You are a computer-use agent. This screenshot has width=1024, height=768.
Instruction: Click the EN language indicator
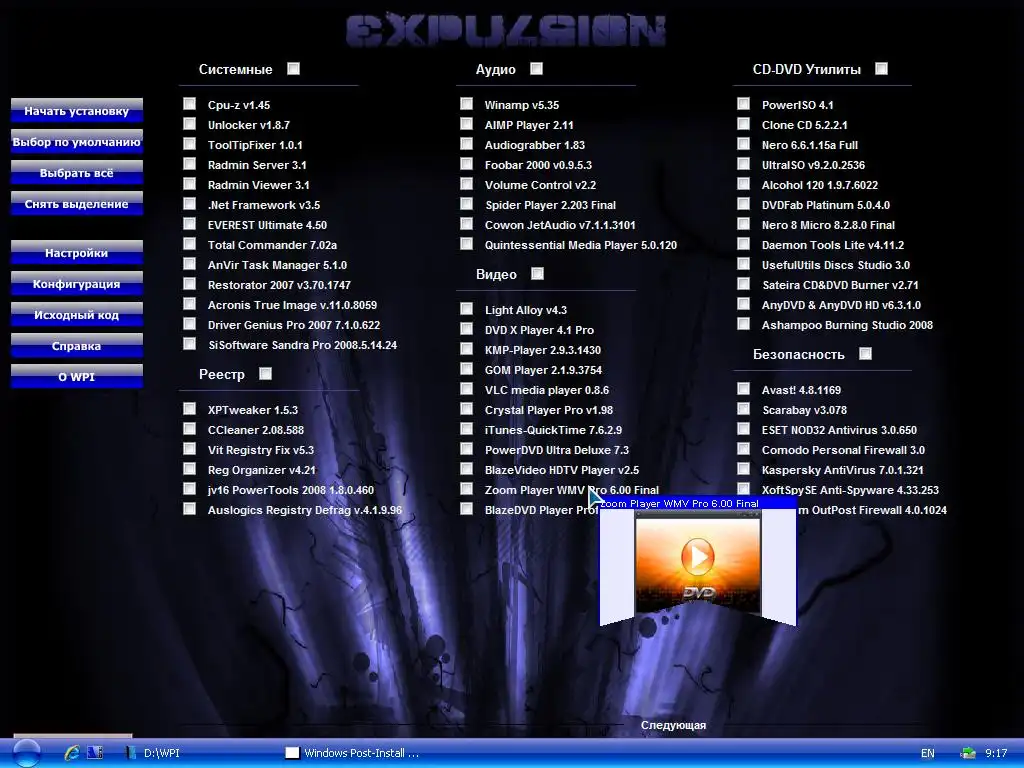[927, 753]
